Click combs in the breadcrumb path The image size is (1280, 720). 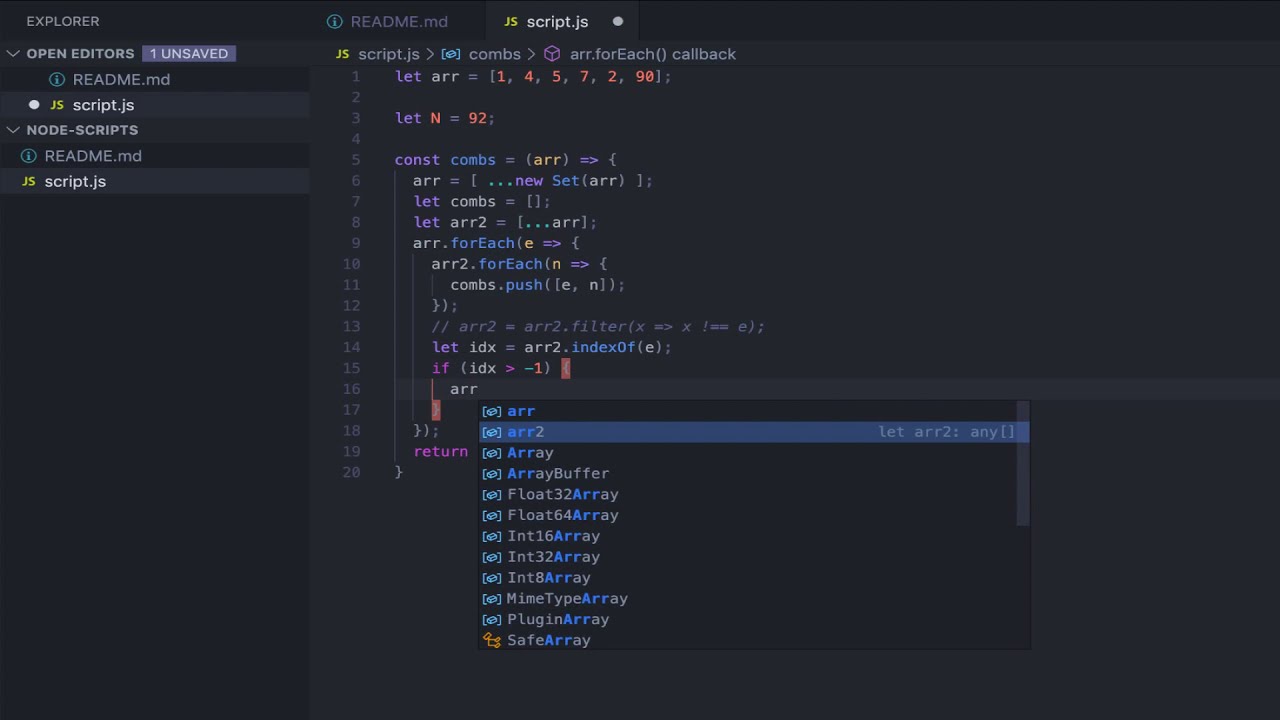[494, 54]
